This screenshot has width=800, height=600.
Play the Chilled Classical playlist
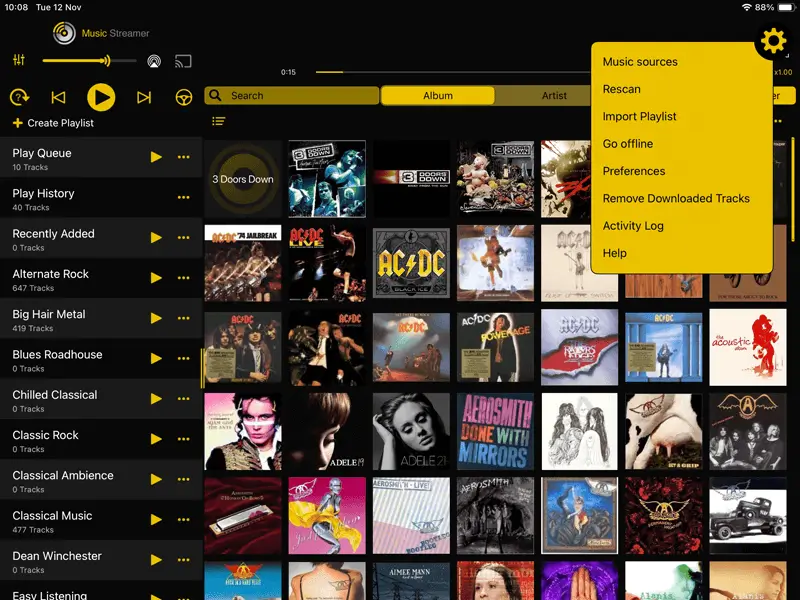tap(156, 399)
